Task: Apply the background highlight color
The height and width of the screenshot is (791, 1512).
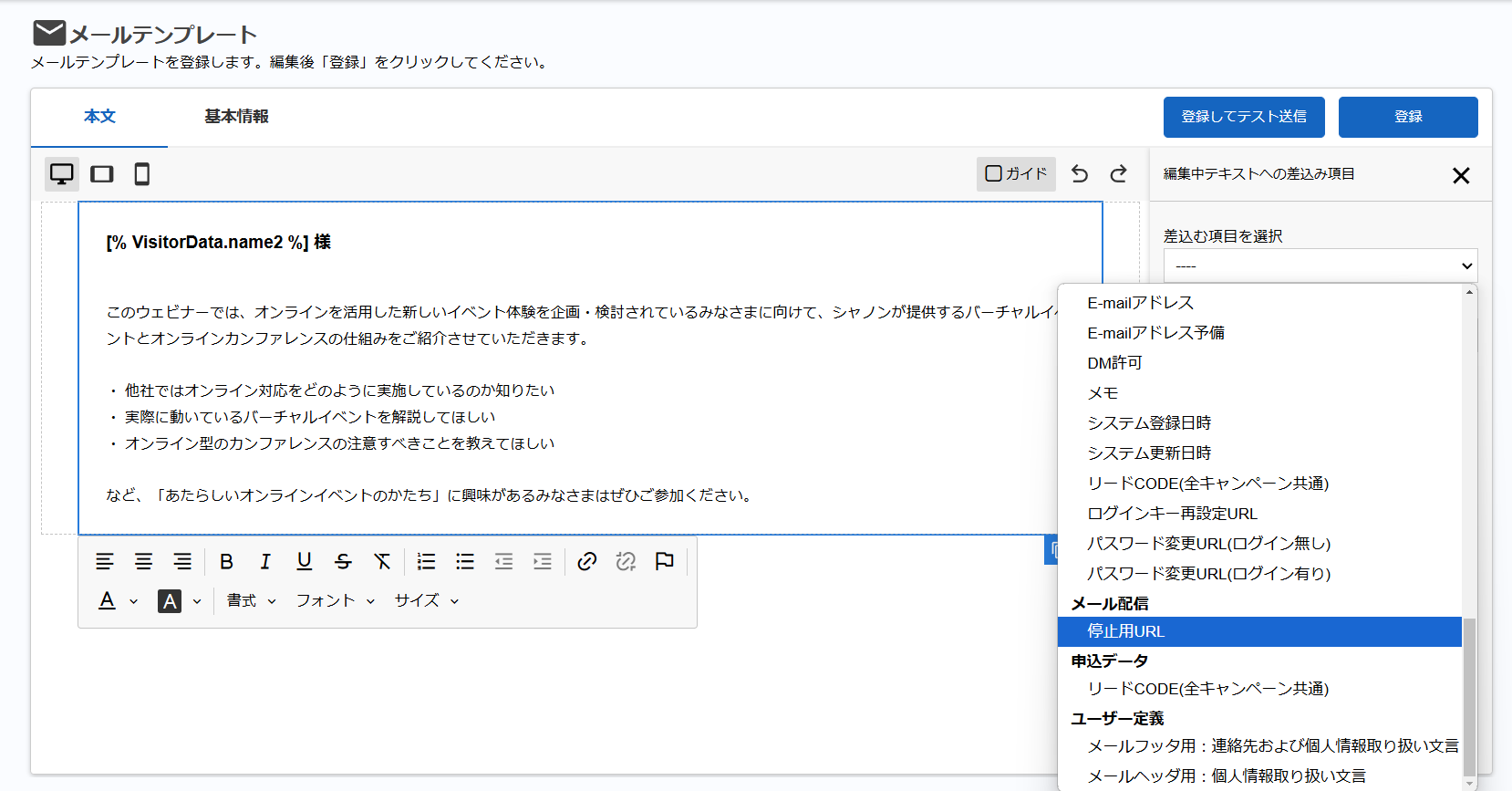Action: point(170,601)
